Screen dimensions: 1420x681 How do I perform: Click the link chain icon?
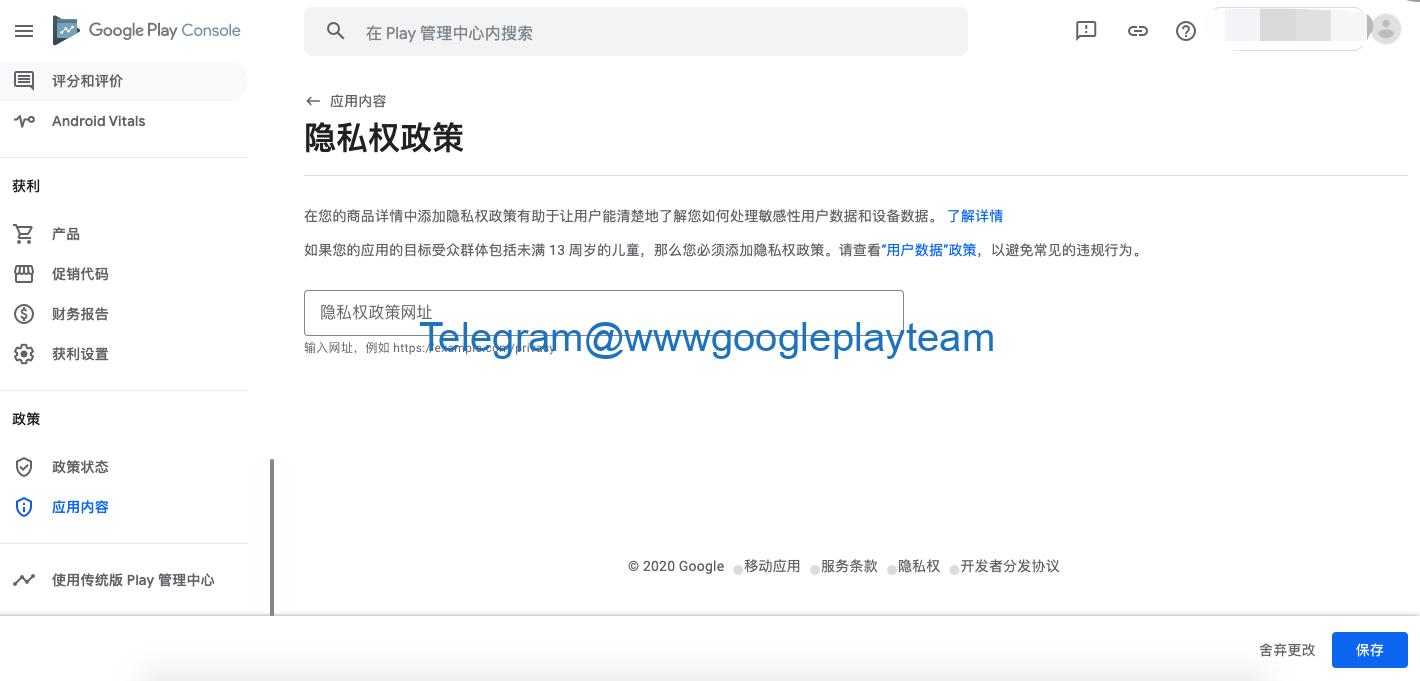(x=1137, y=31)
